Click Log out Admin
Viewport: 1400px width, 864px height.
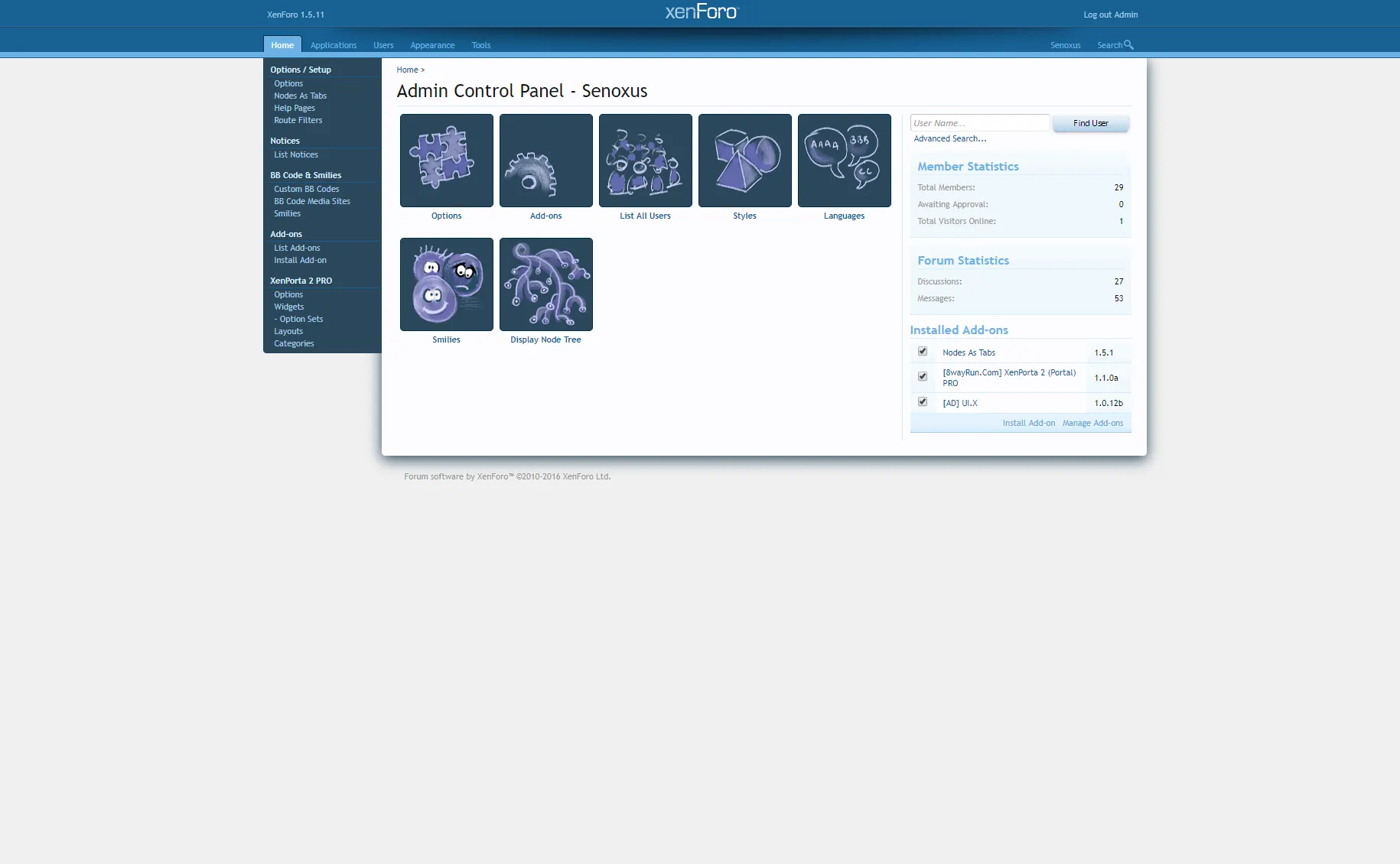click(1111, 15)
